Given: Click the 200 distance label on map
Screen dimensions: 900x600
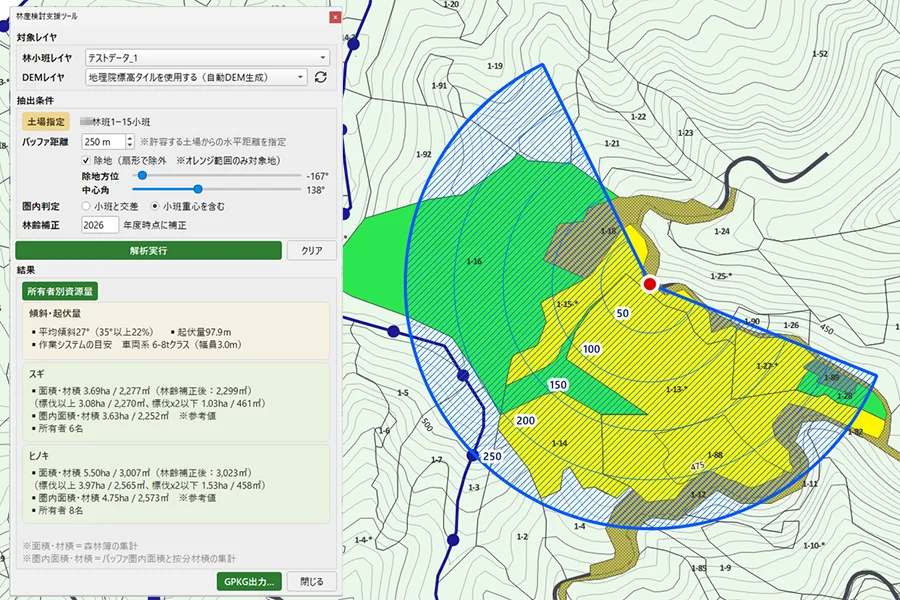Looking at the screenshot, I should [x=526, y=420].
